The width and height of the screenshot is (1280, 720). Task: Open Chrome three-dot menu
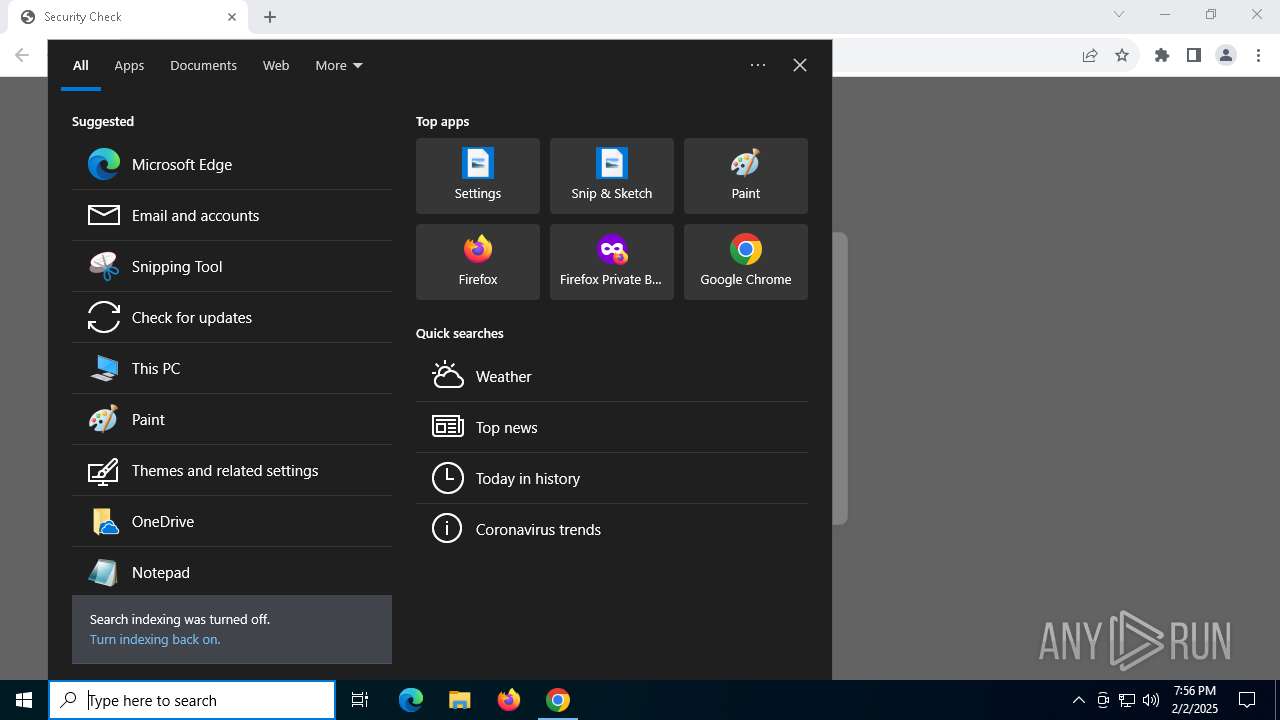point(1258,55)
